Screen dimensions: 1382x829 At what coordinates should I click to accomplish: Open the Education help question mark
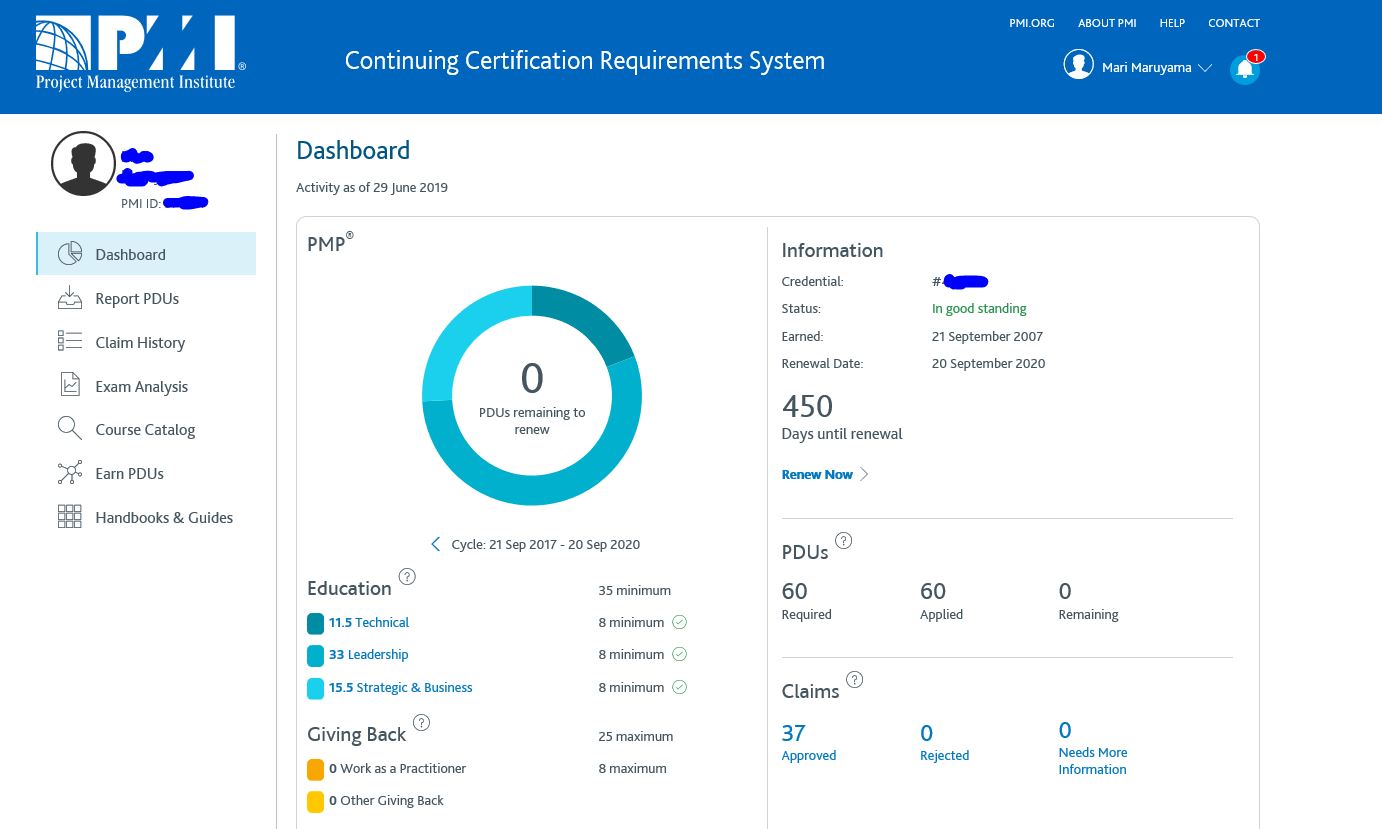pyautogui.click(x=407, y=577)
